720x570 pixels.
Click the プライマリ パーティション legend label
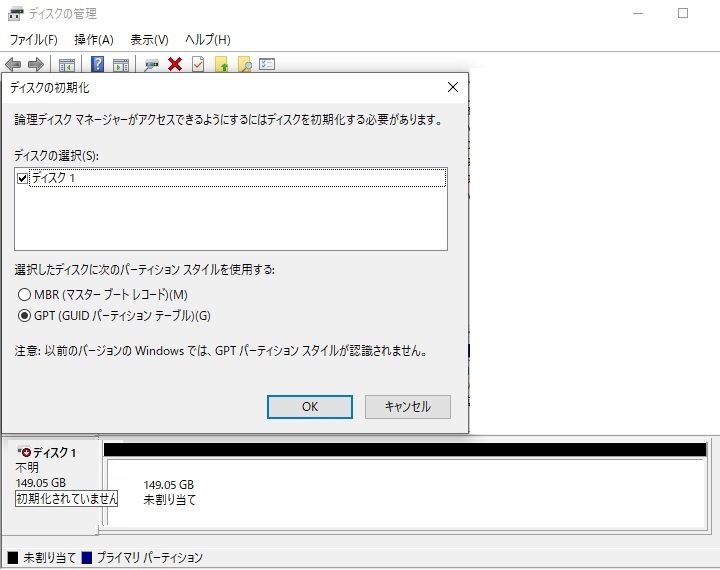tap(150, 558)
